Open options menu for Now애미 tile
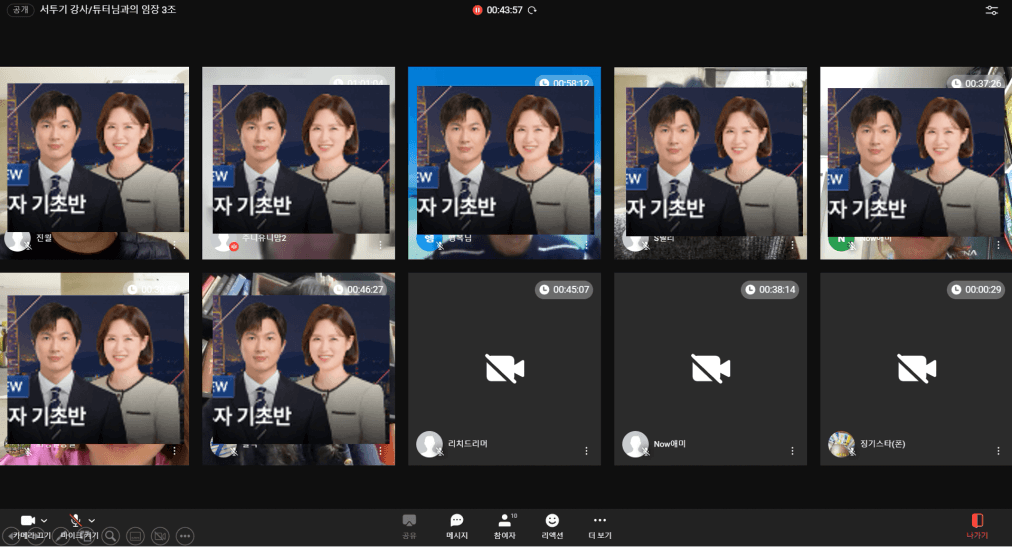 (x=792, y=451)
